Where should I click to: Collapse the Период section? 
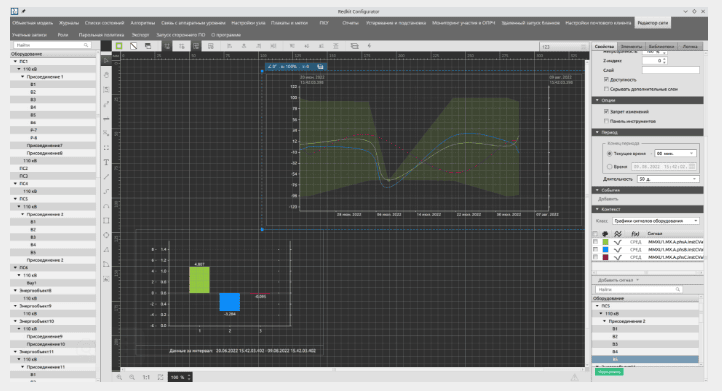[598, 132]
